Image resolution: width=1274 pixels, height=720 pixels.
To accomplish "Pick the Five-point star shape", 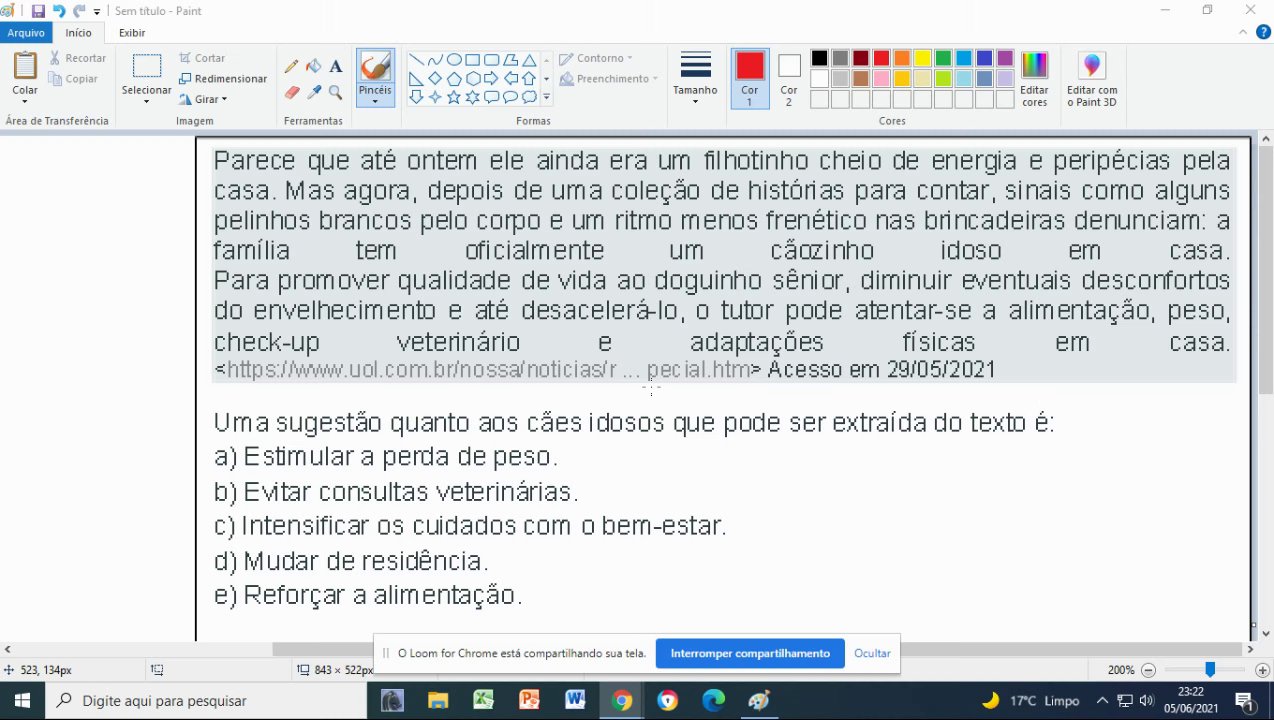I will (x=454, y=97).
